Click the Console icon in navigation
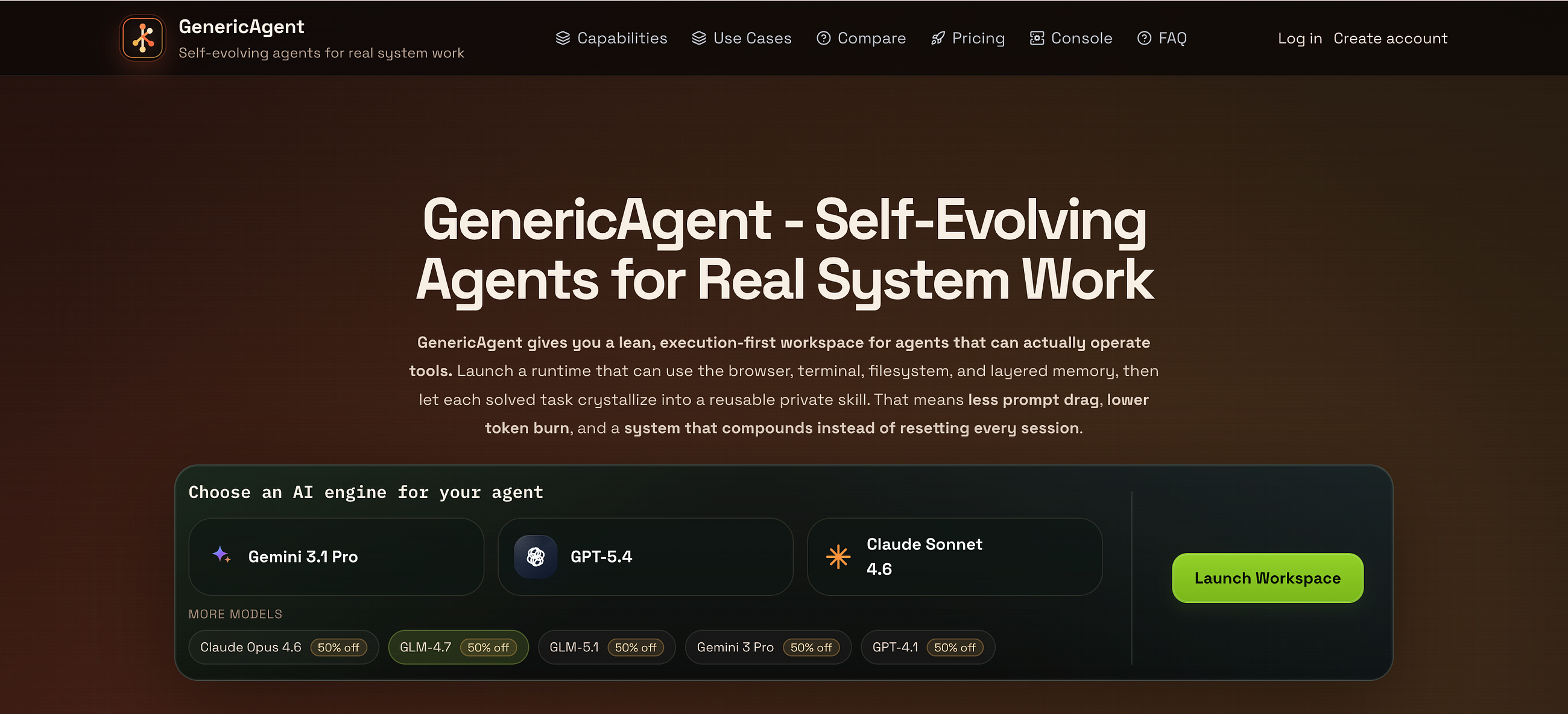The image size is (1568, 714). click(1037, 39)
